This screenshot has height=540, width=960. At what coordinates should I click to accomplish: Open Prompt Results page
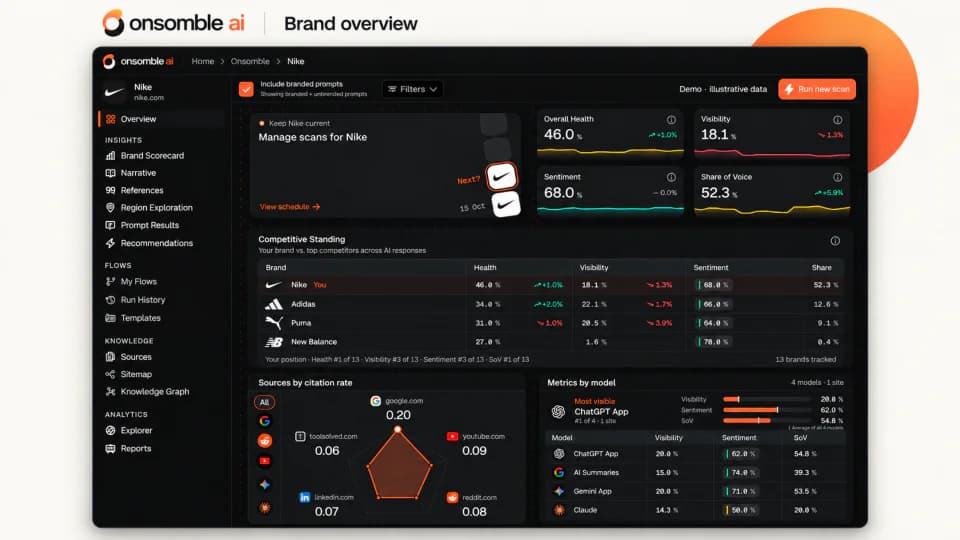point(149,225)
